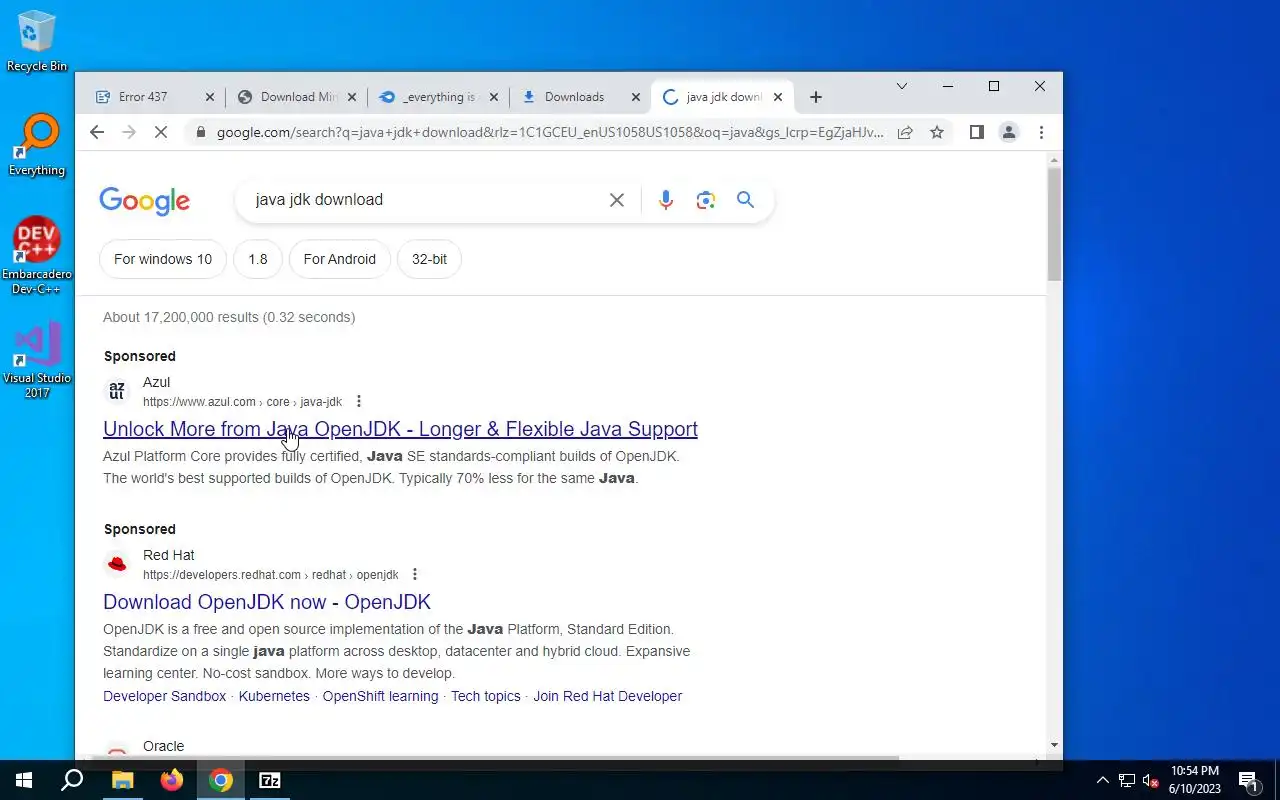Bookmark this page with the star
Viewport: 1280px width, 800px height.
click(x=937, y=132)
